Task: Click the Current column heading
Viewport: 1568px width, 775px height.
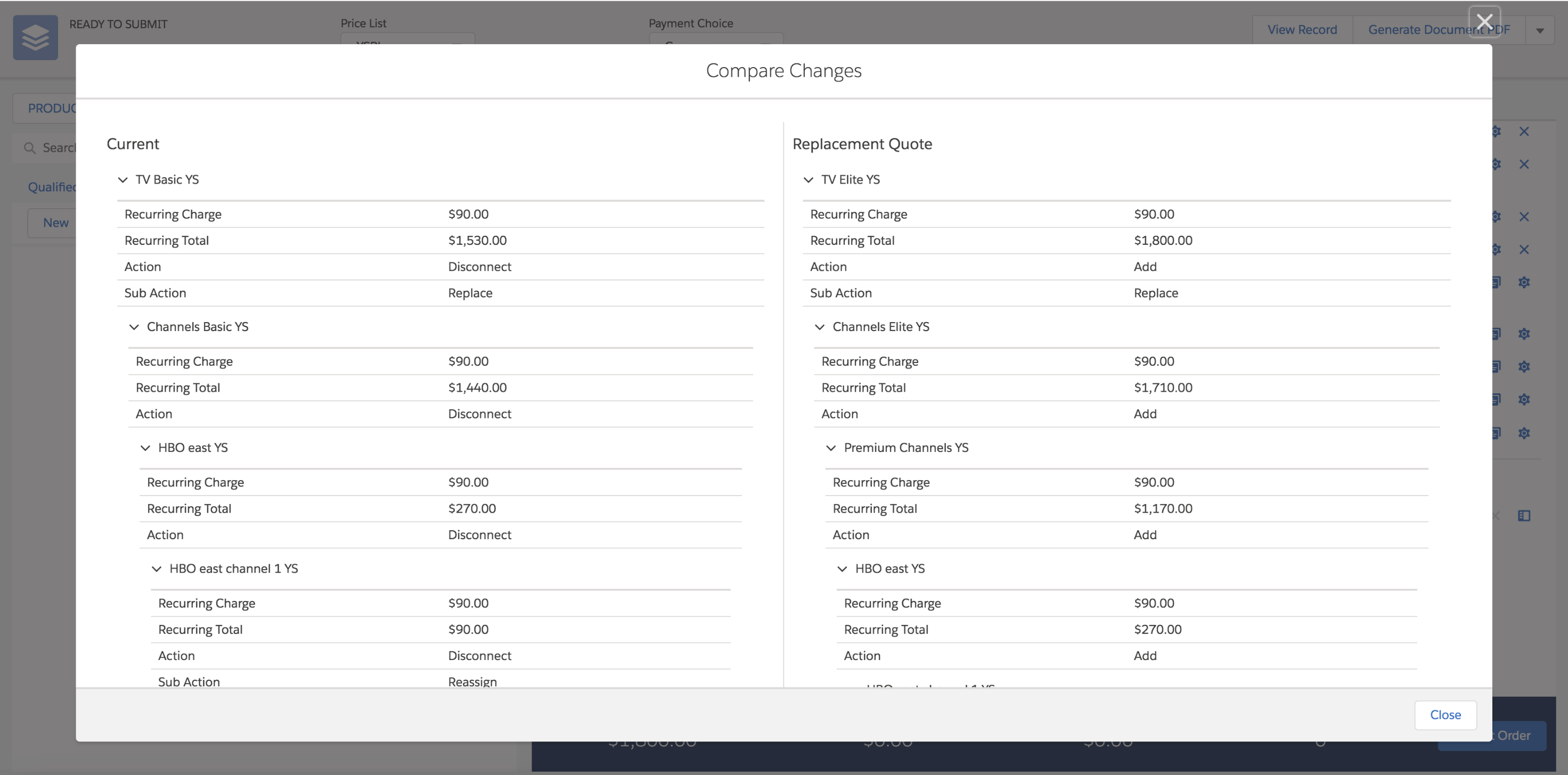Action: [x=133, y=144]
